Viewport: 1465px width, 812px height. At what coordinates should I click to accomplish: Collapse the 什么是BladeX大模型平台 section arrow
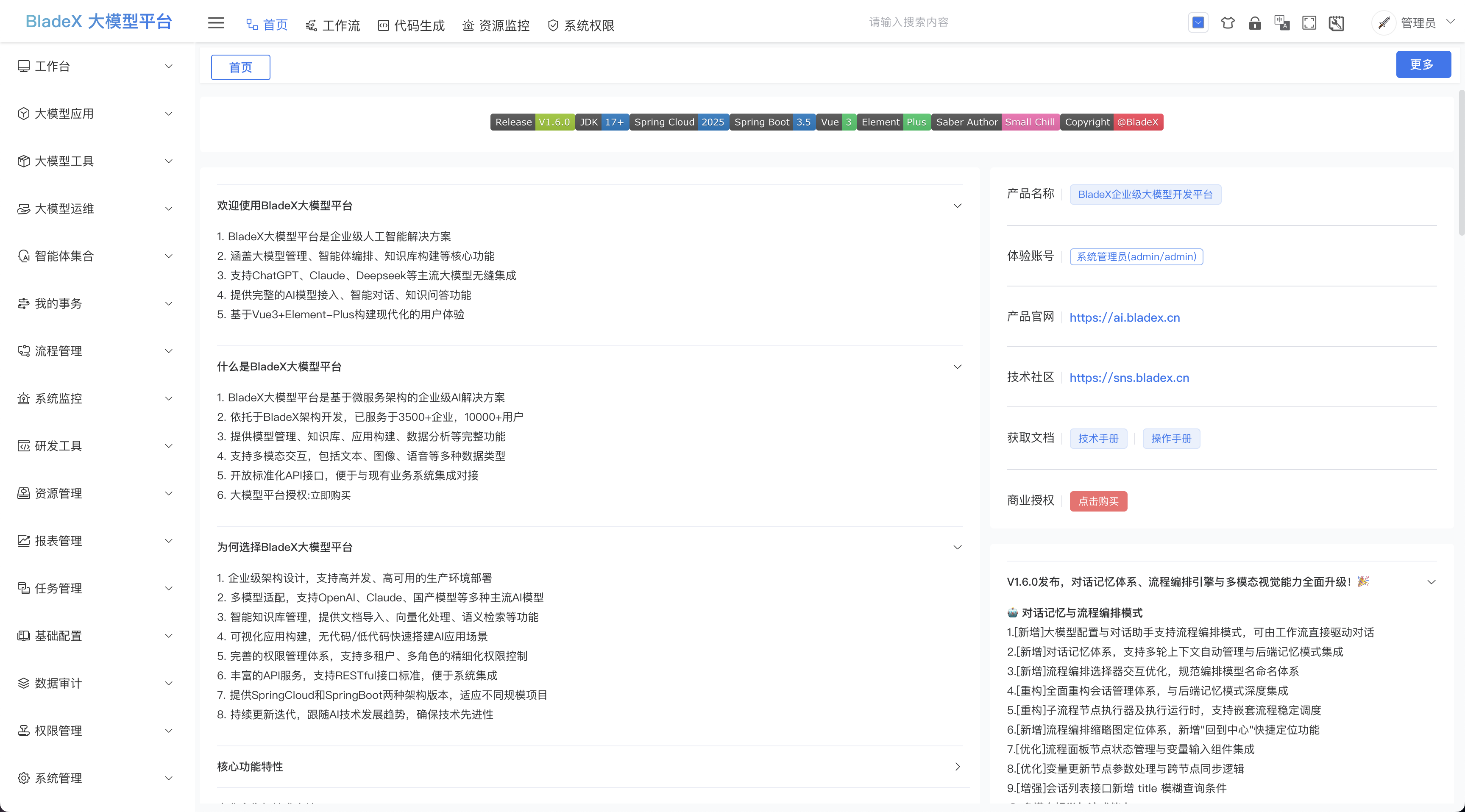958,367
